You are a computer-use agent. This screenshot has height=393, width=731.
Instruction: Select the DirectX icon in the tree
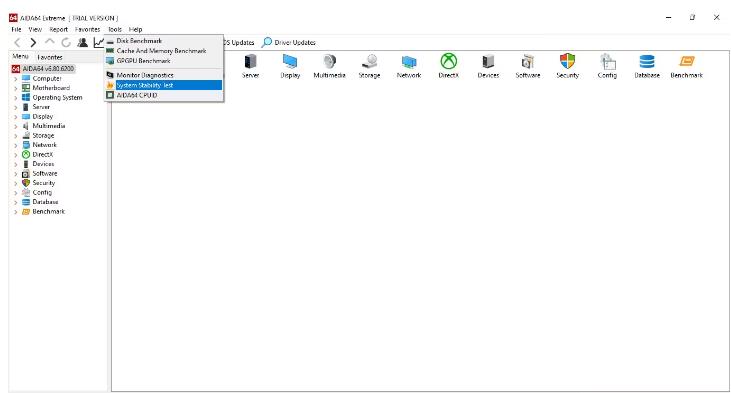coord(26,154)
